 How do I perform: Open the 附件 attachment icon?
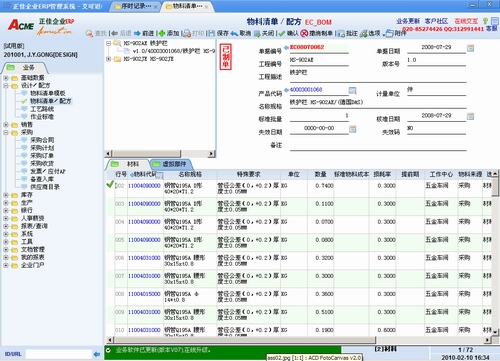coord(390,33)
